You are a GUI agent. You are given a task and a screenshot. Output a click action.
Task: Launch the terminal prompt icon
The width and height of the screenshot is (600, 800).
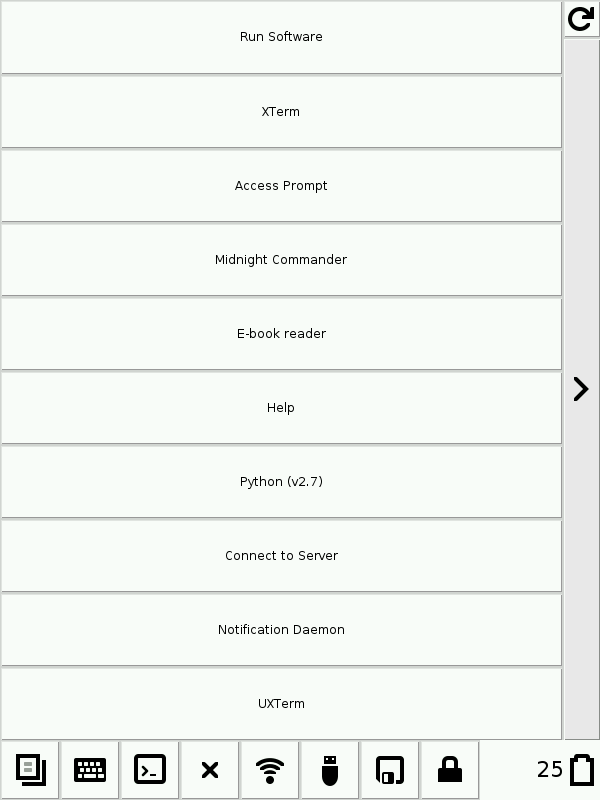coord(150,770)
